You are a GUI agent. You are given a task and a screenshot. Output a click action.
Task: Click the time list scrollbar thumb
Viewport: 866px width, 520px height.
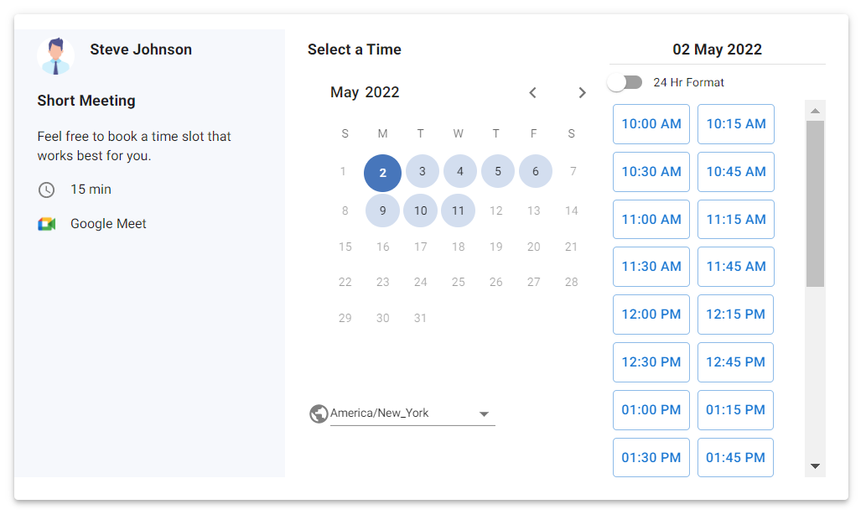(x=815, y=204)
